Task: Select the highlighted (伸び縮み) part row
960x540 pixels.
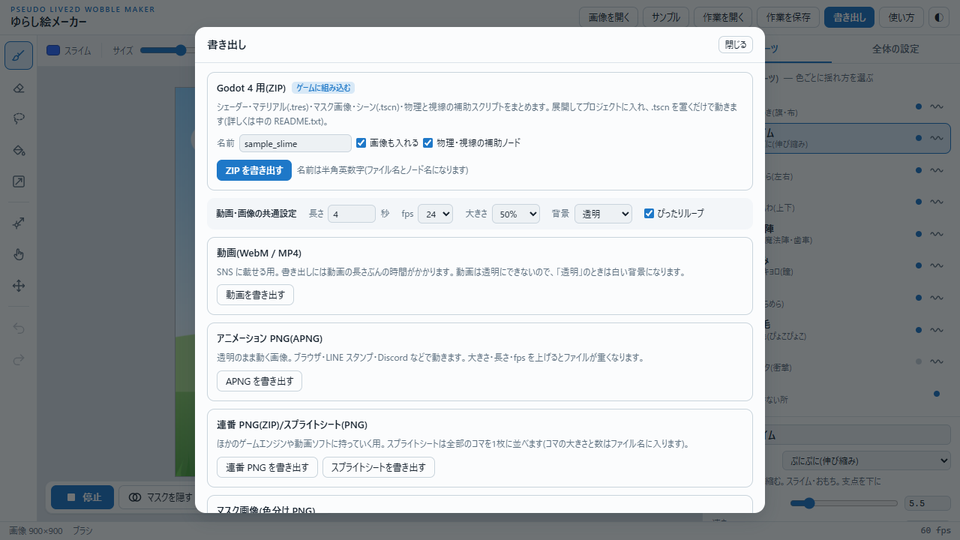Action: (x=857, y=138)
